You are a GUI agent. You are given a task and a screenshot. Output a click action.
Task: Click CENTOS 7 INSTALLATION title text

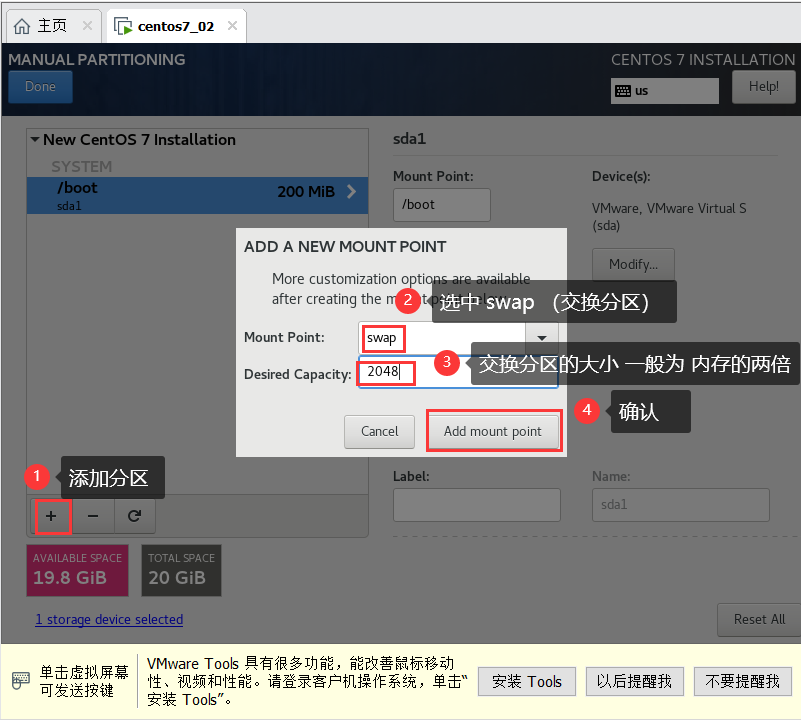(703, 60)
